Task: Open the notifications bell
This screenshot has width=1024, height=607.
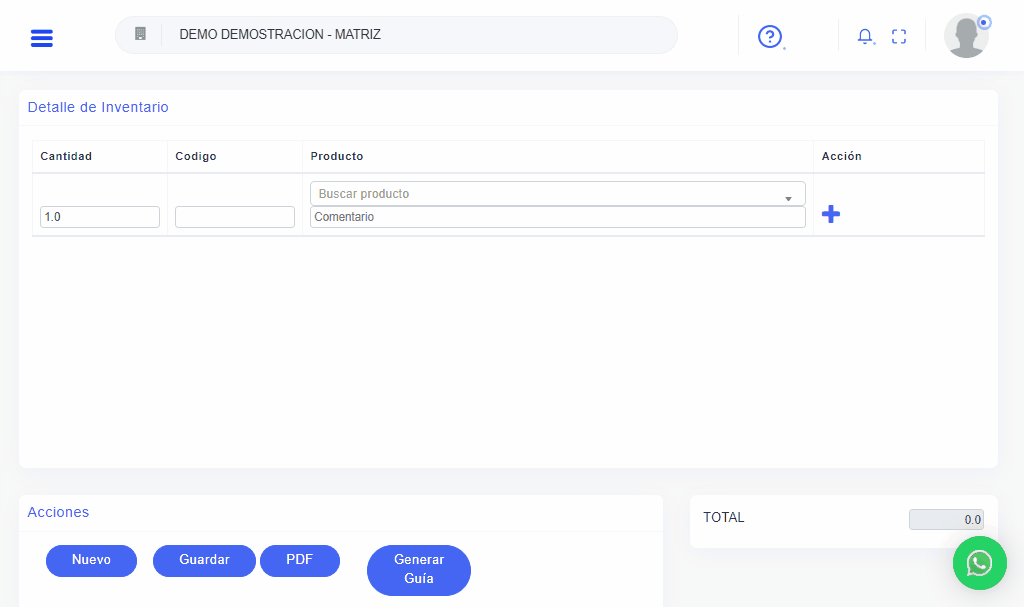Action: [865, 37]
